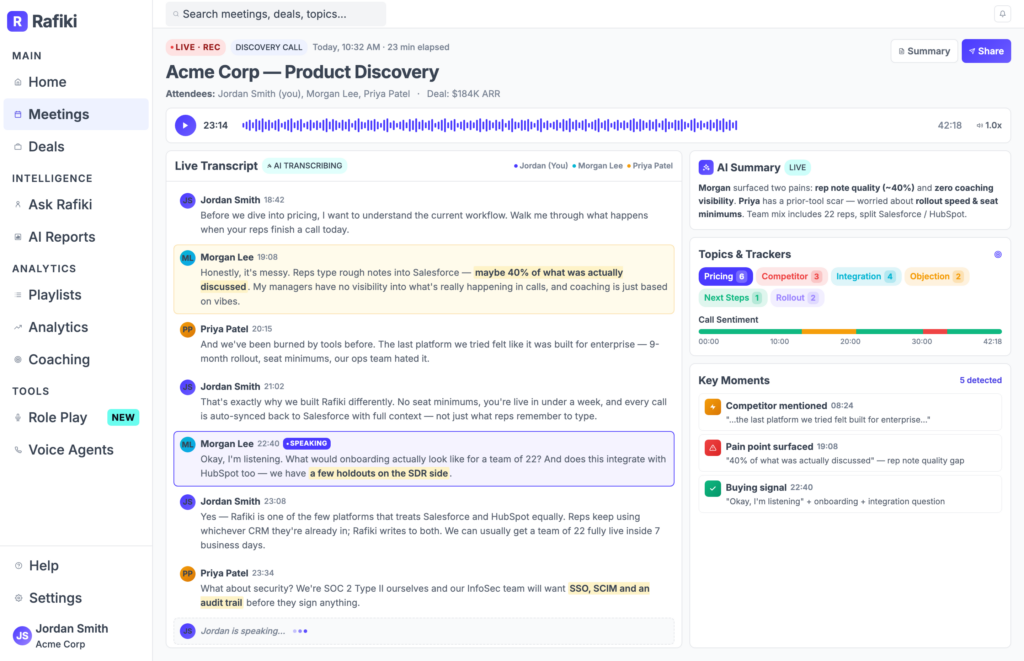Toggle Morgan Lee speaker legend
Viewport: 1024px width, 661px height.
[x=598, y=166]
